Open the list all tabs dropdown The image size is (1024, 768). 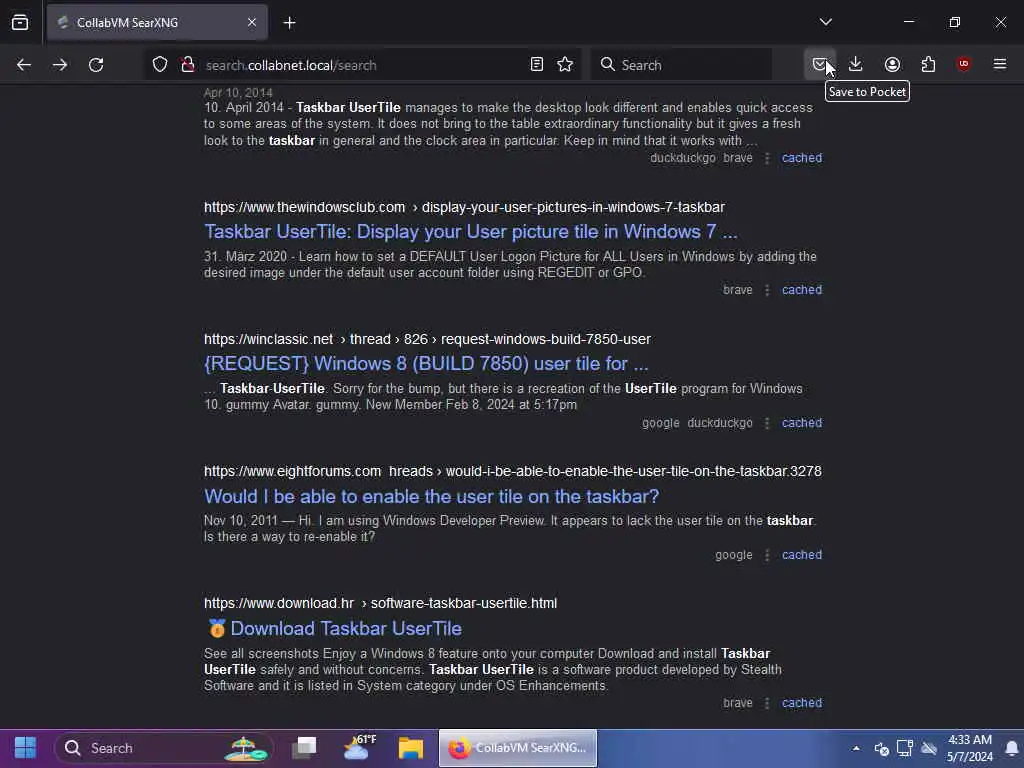pos(825,22)
